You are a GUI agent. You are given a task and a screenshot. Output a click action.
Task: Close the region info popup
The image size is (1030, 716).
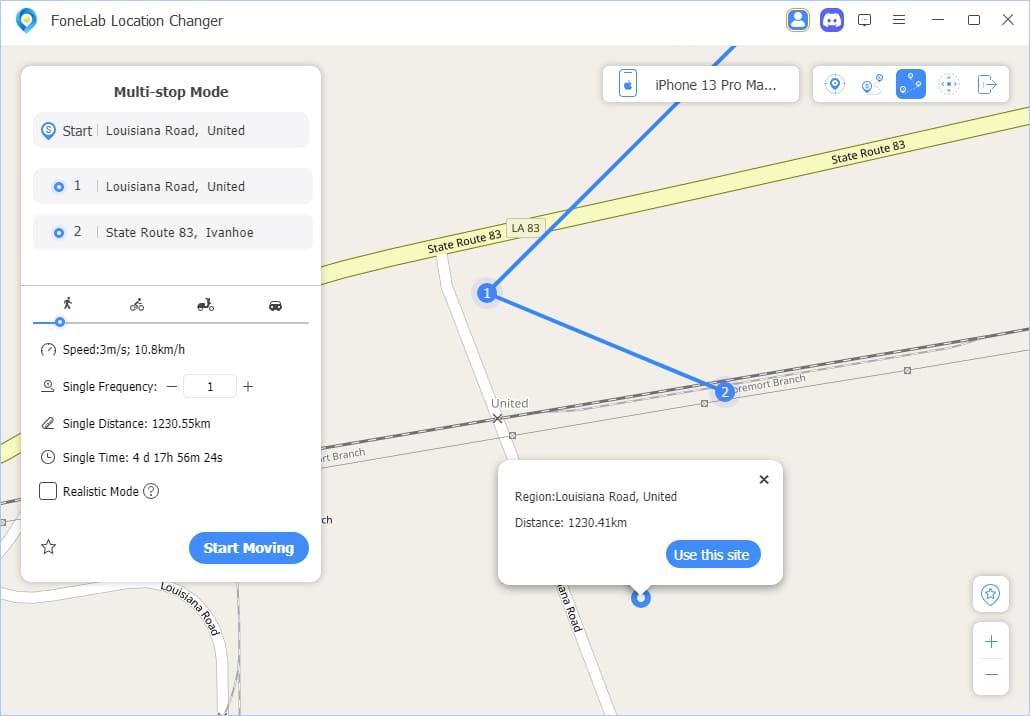764,480
